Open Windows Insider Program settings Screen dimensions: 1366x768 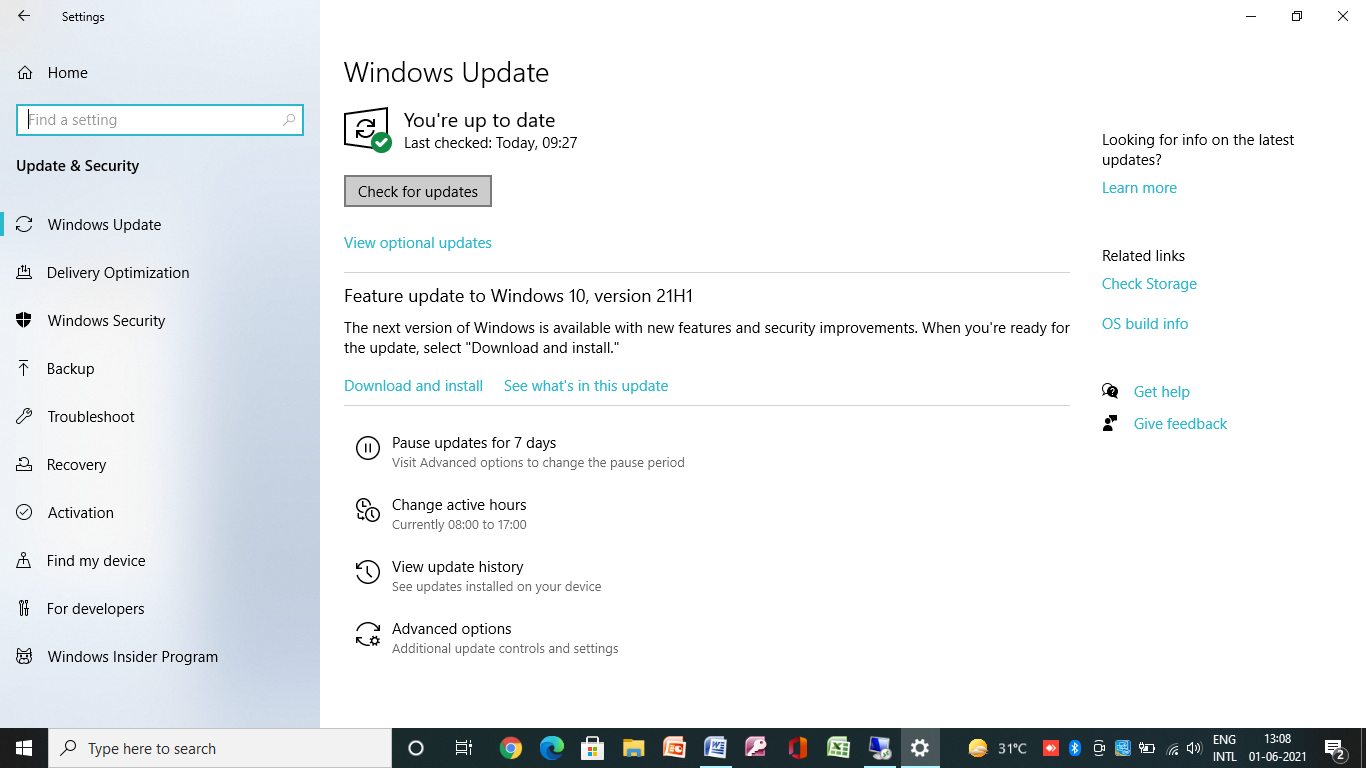point(160,656)
